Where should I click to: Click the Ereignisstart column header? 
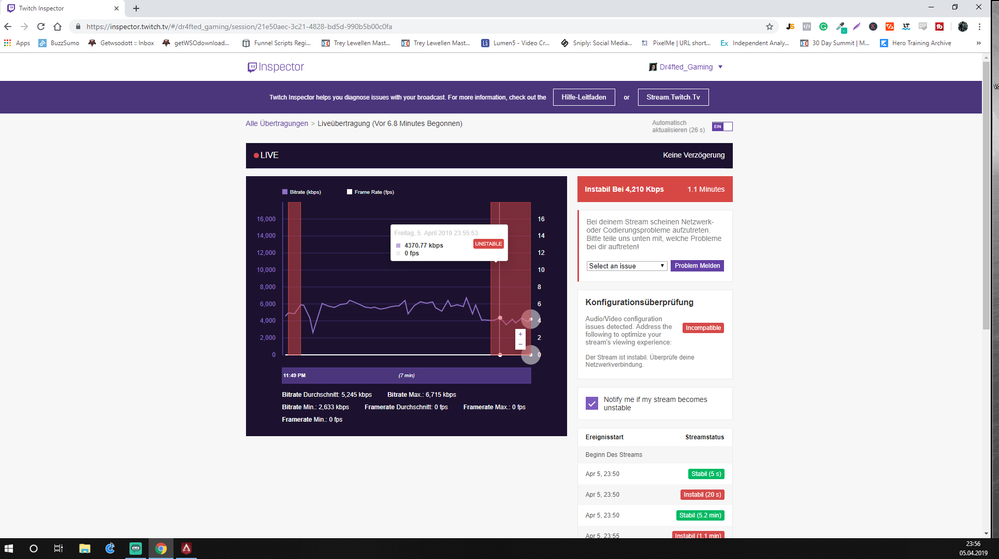pos(604,437)
